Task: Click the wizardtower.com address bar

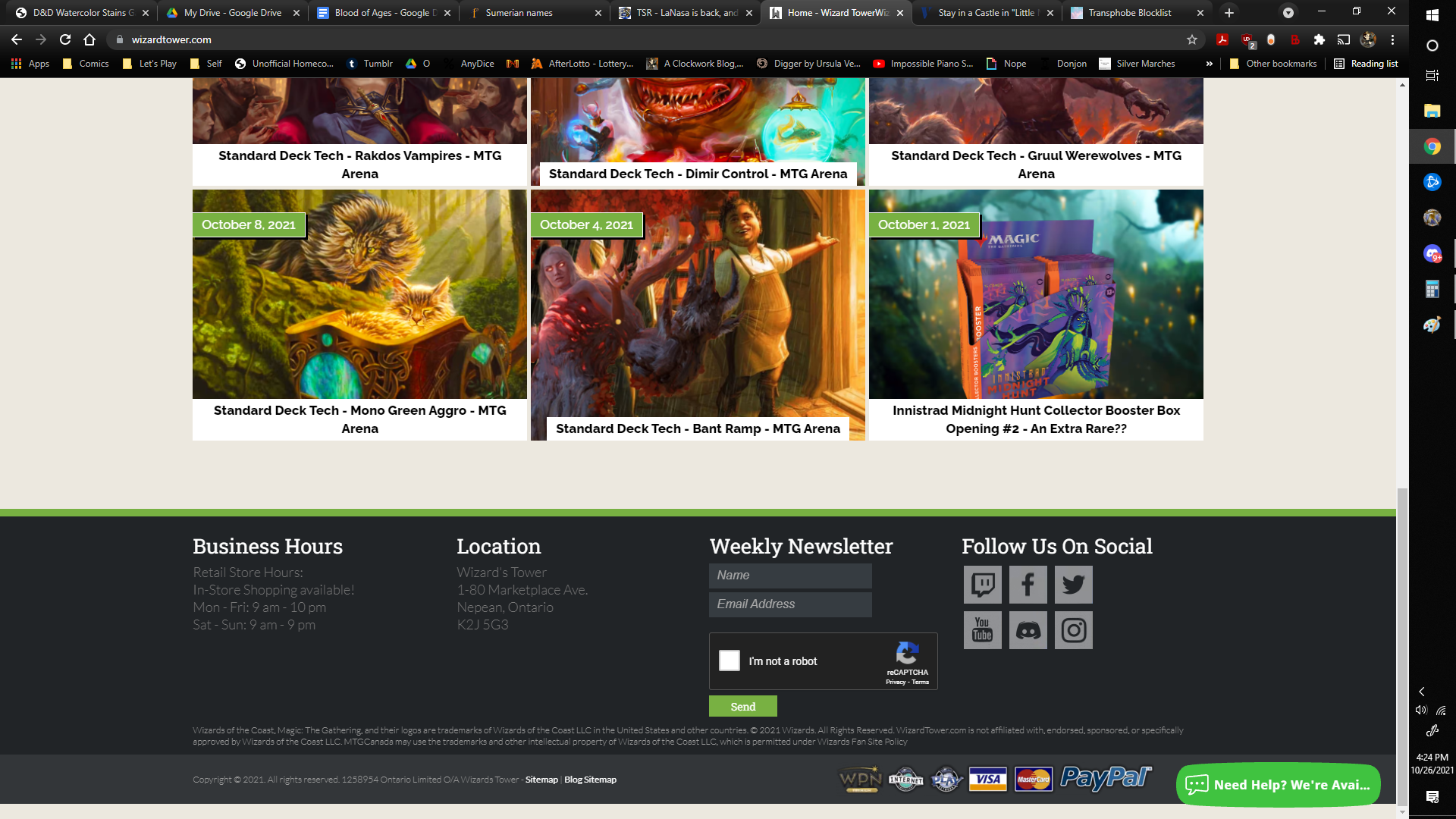Action: (x=652, y=39)
